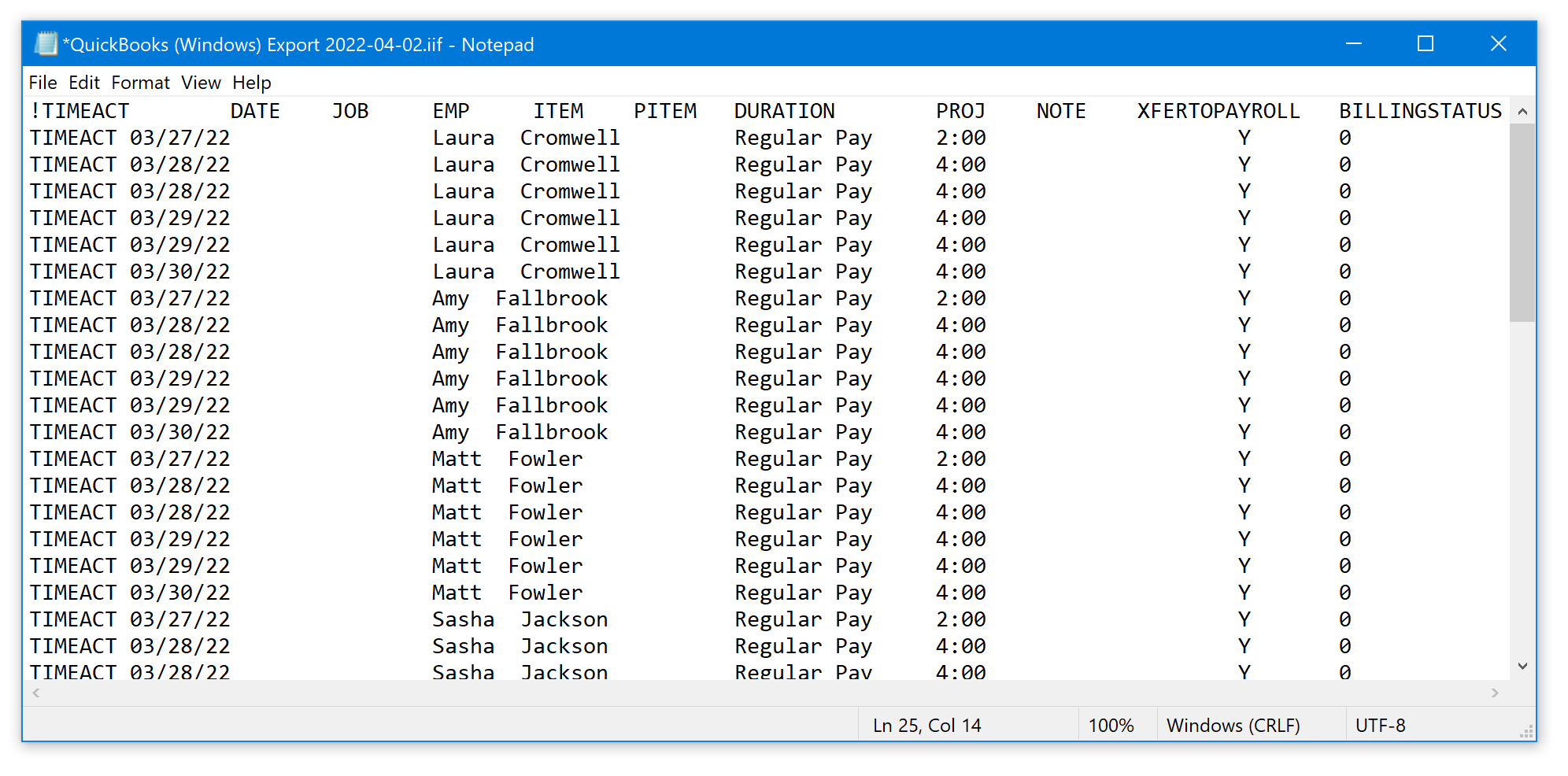Click '2:00' in Sasha Jackson's 03/27/22 row

pos(961,619)
